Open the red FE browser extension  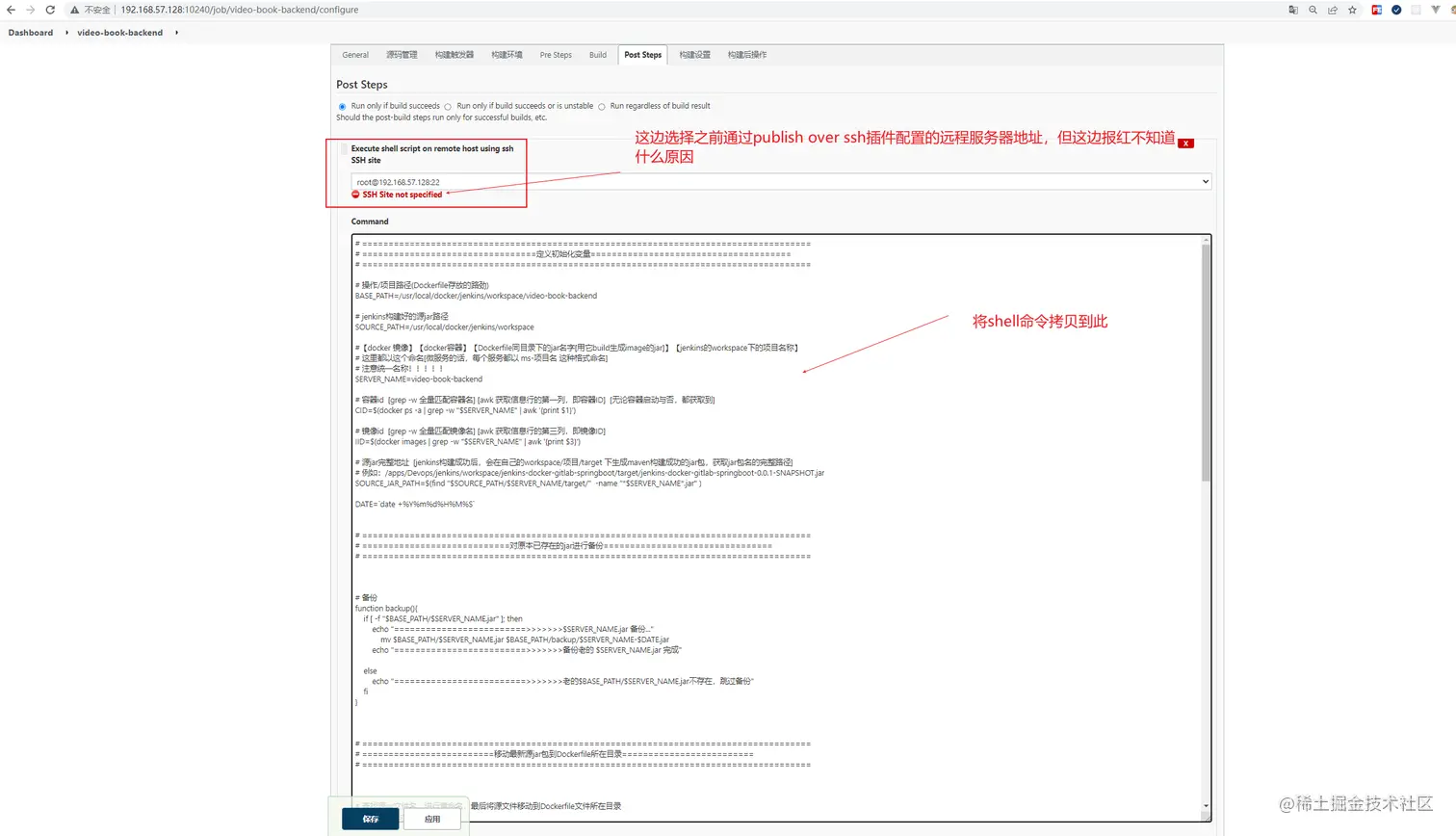click(1377, 10)
